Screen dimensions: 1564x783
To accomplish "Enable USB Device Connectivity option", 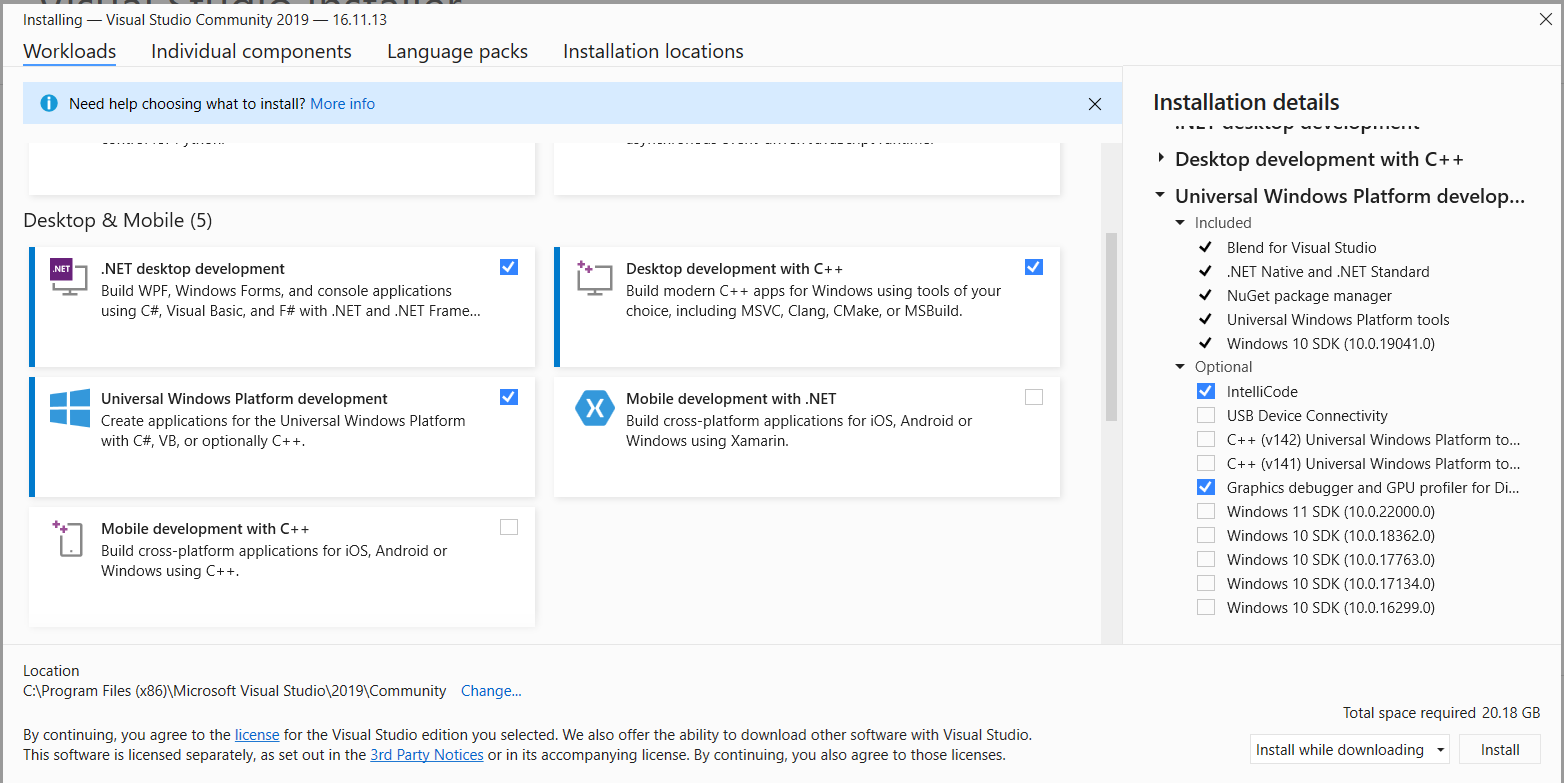I will point(1206,415).
